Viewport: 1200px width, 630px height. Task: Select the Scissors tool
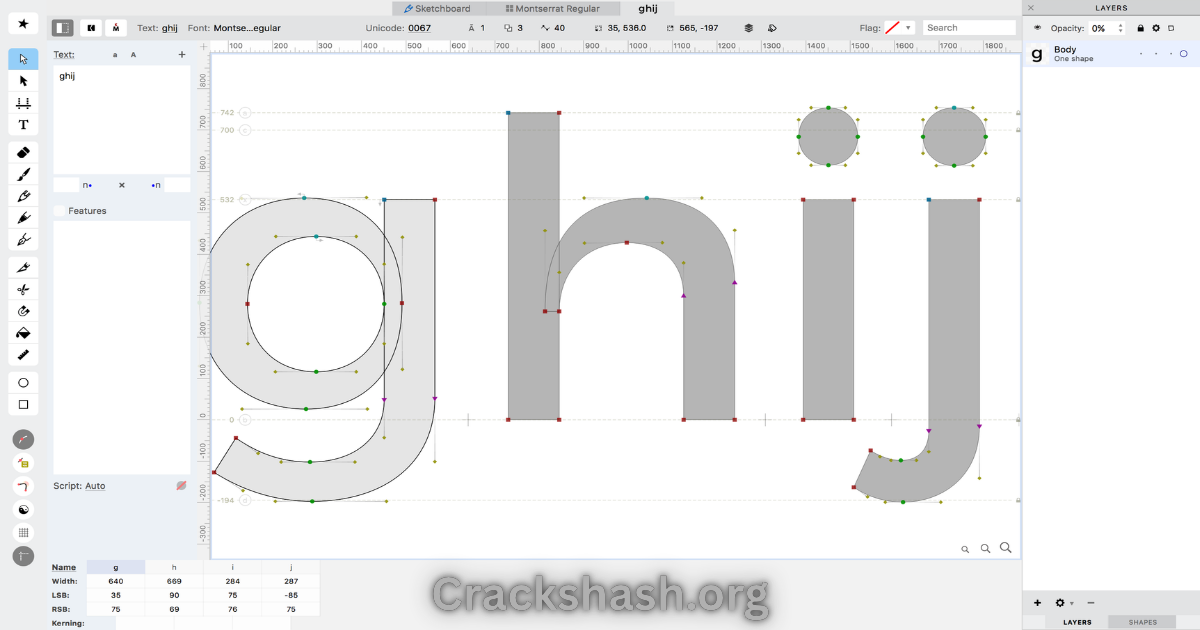pos(24,289)
